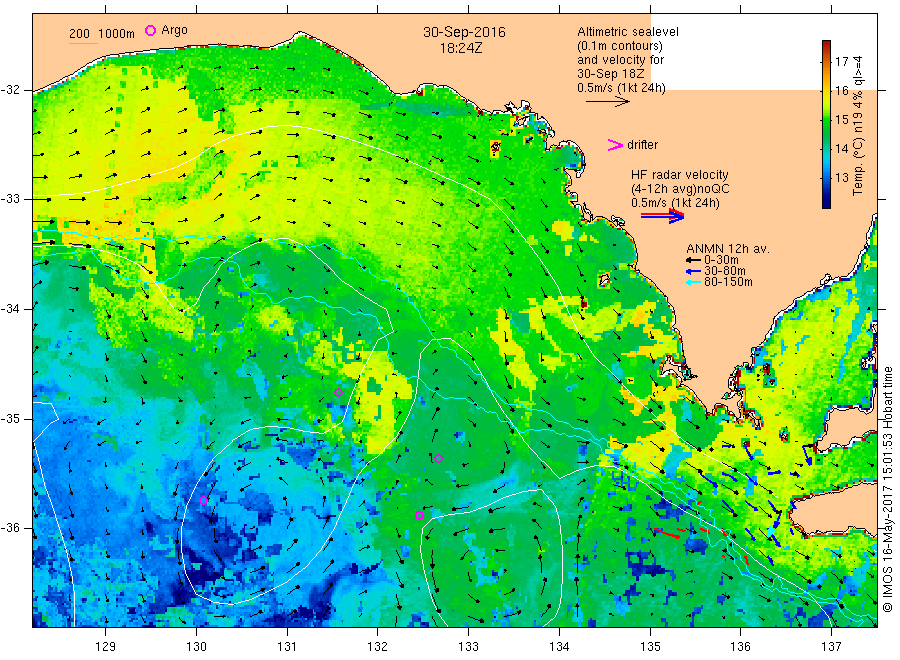This screenshot has width=900, height=660.
Task: Click the '30-Sep 18Z' text
Action: (611, 74)
